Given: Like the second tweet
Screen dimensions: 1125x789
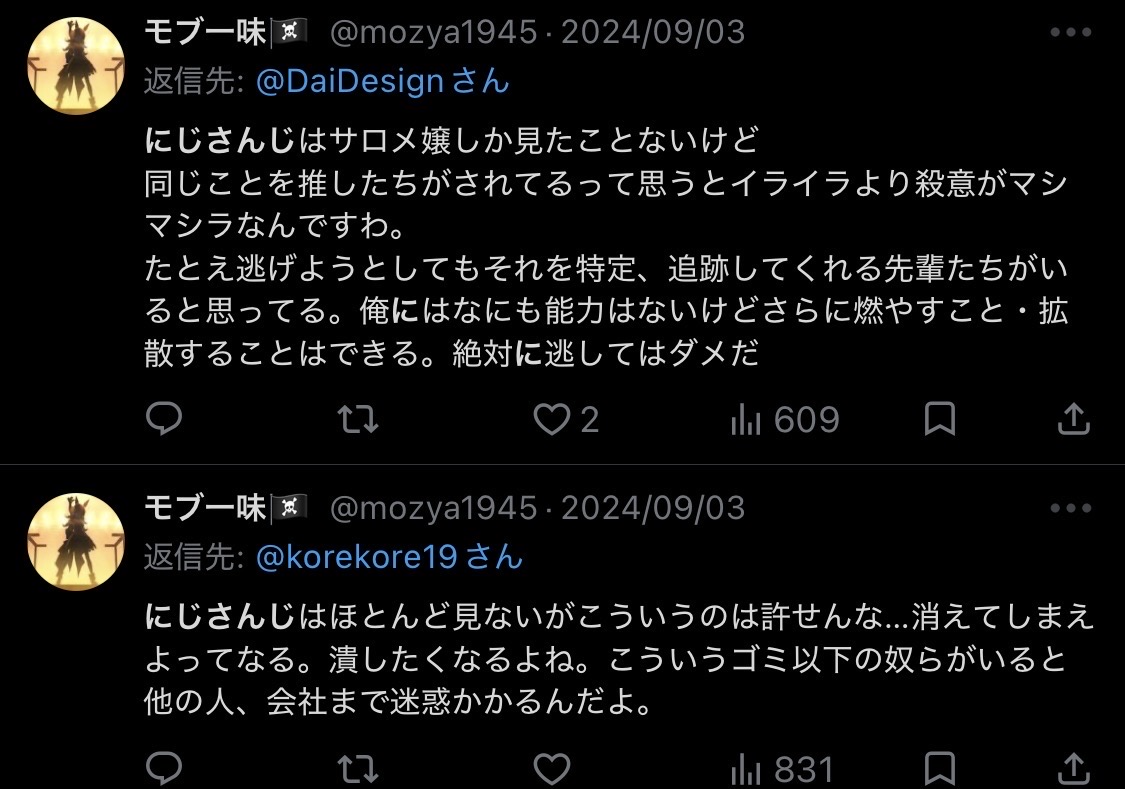Looking at the screenshot, I should point(551,769).
